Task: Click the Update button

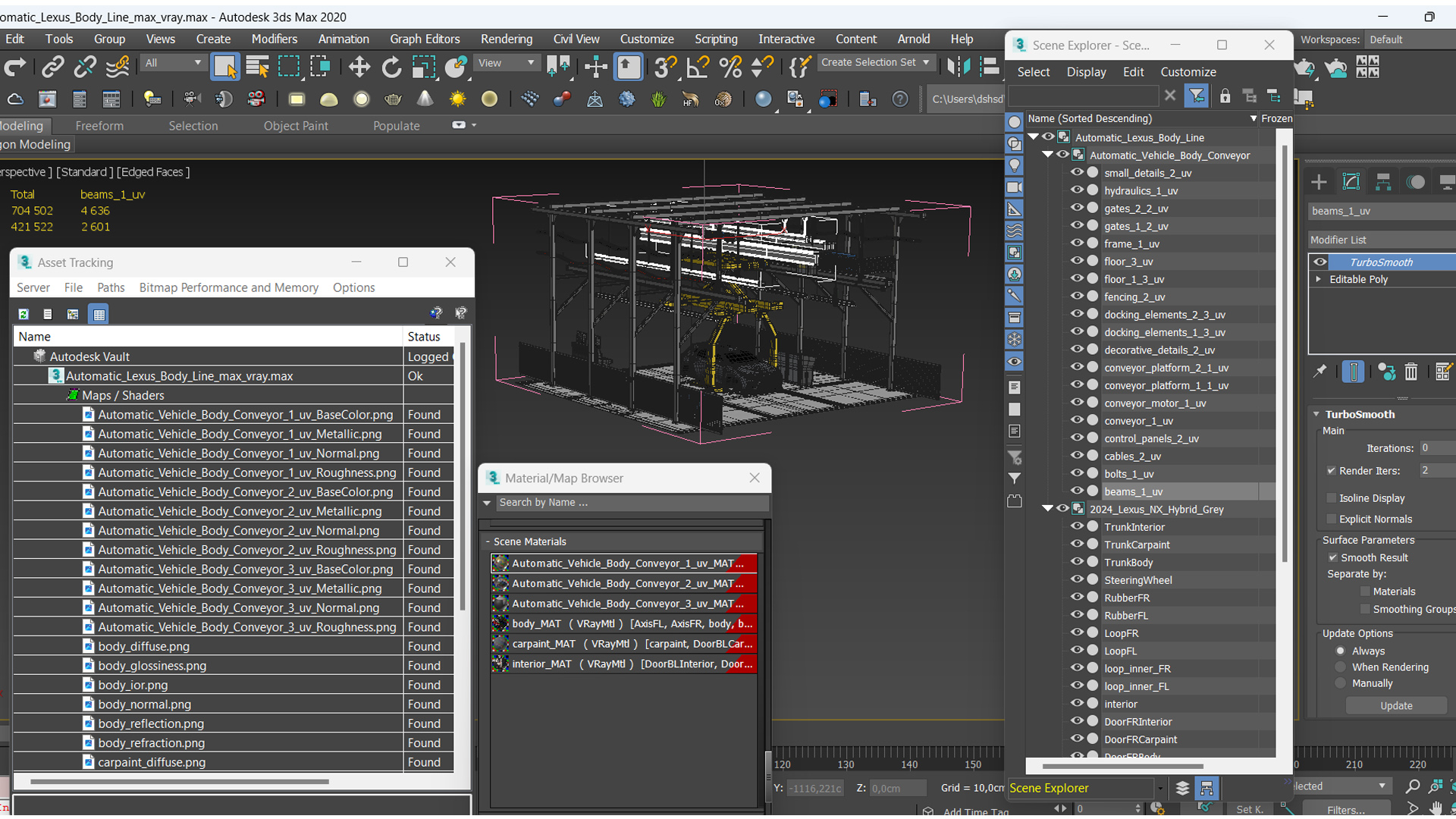Action: tap(1396, 706)
